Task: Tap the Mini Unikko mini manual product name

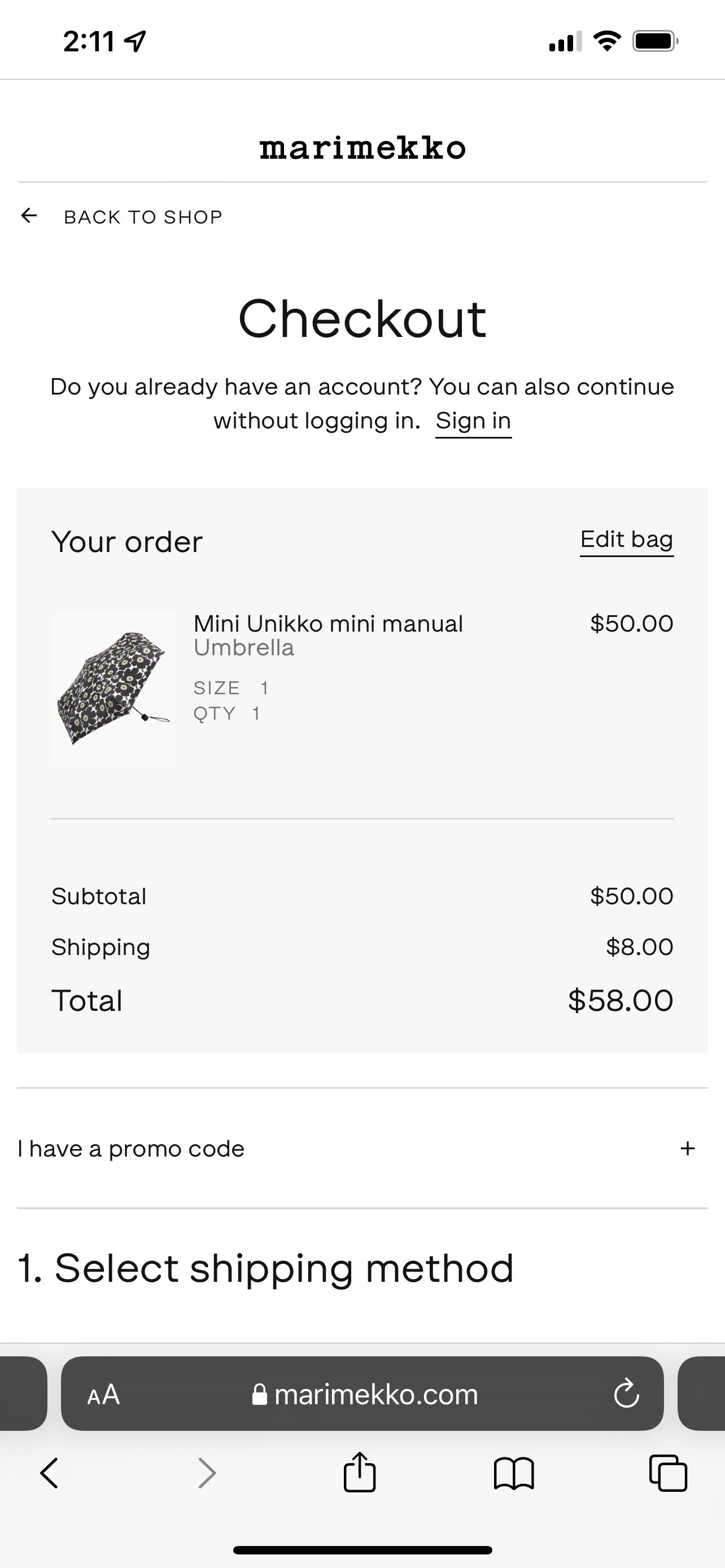Action: click(328, 624)
